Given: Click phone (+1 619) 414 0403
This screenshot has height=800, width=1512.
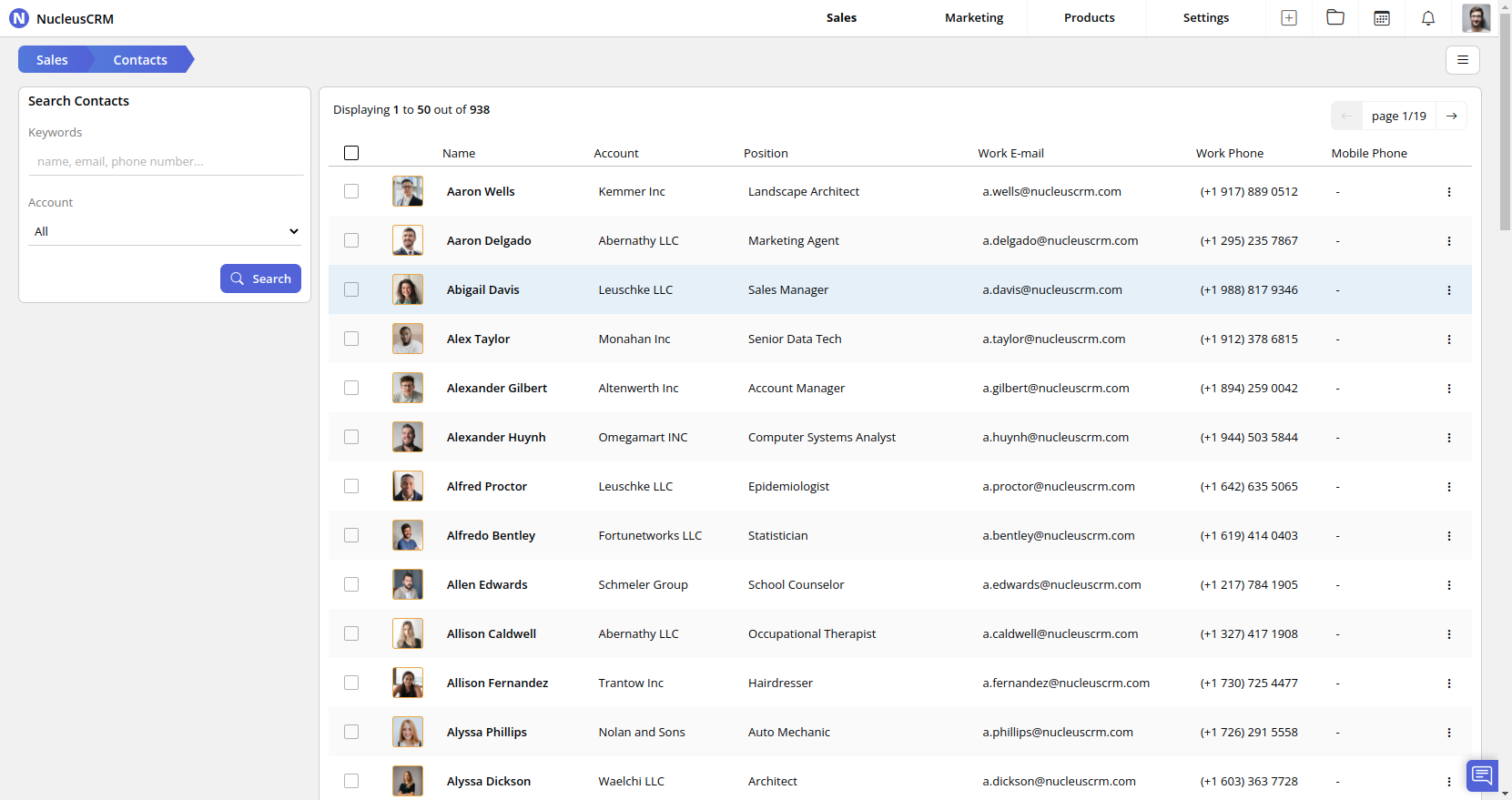Looking at the screenshot, I should pos(1249,535).
